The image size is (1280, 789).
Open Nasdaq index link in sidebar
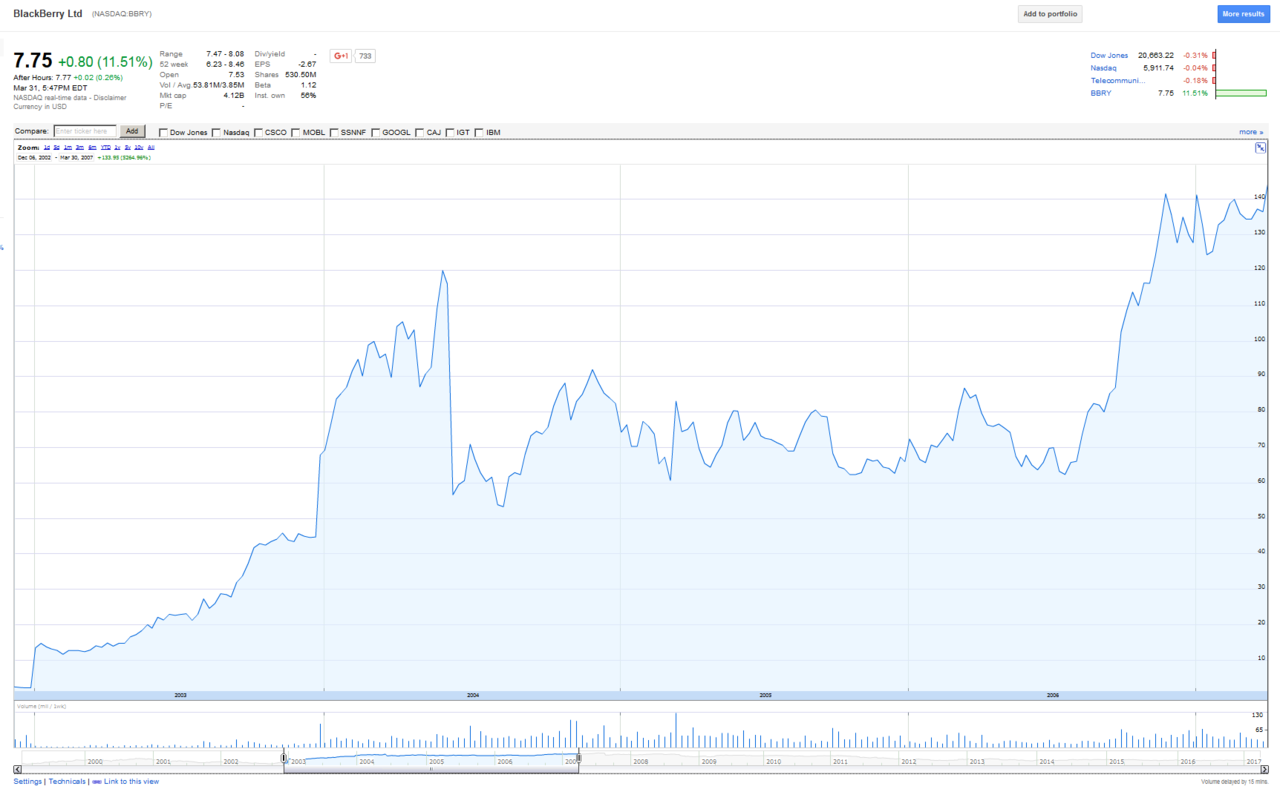click(x=1104, y=67)
